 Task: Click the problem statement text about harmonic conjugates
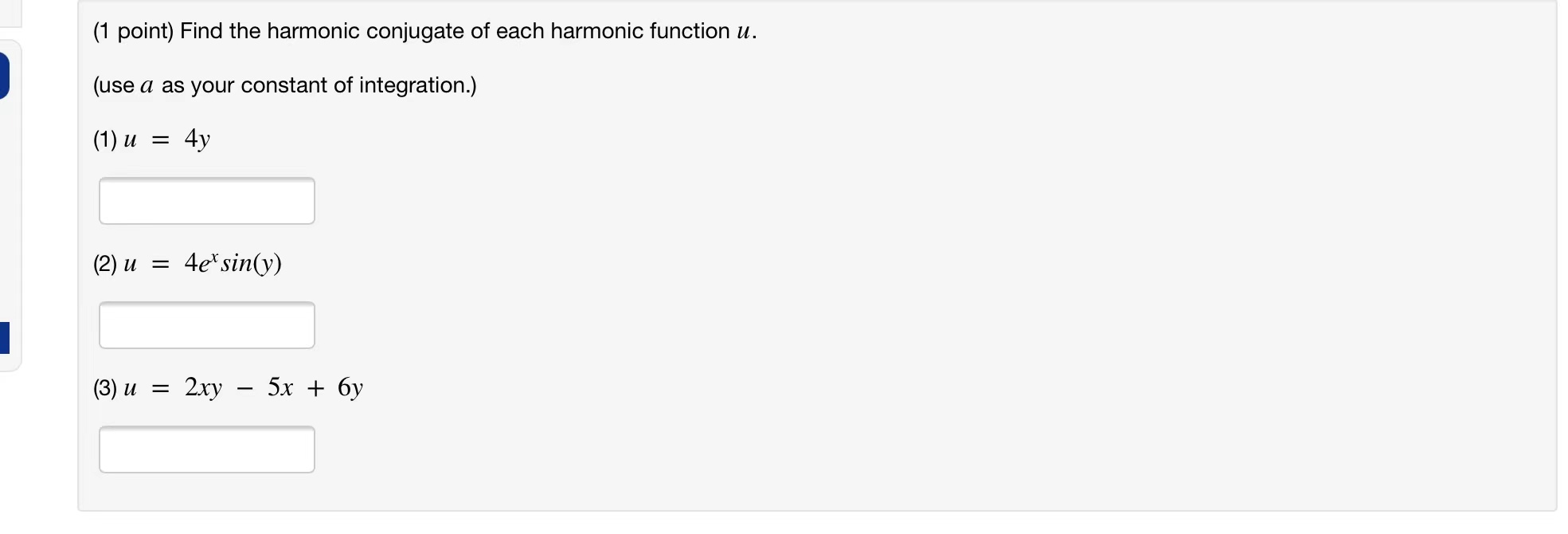click(x=423, y=31)
